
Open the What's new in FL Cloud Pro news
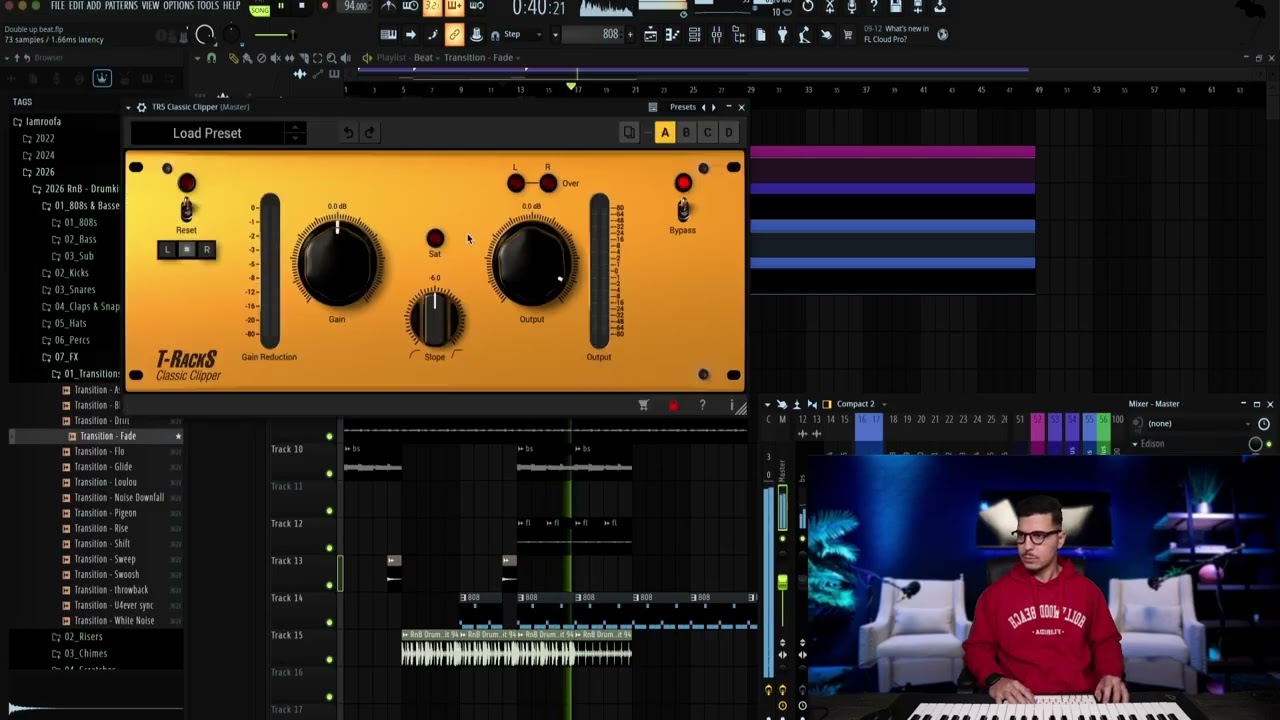tap(899, 34)
